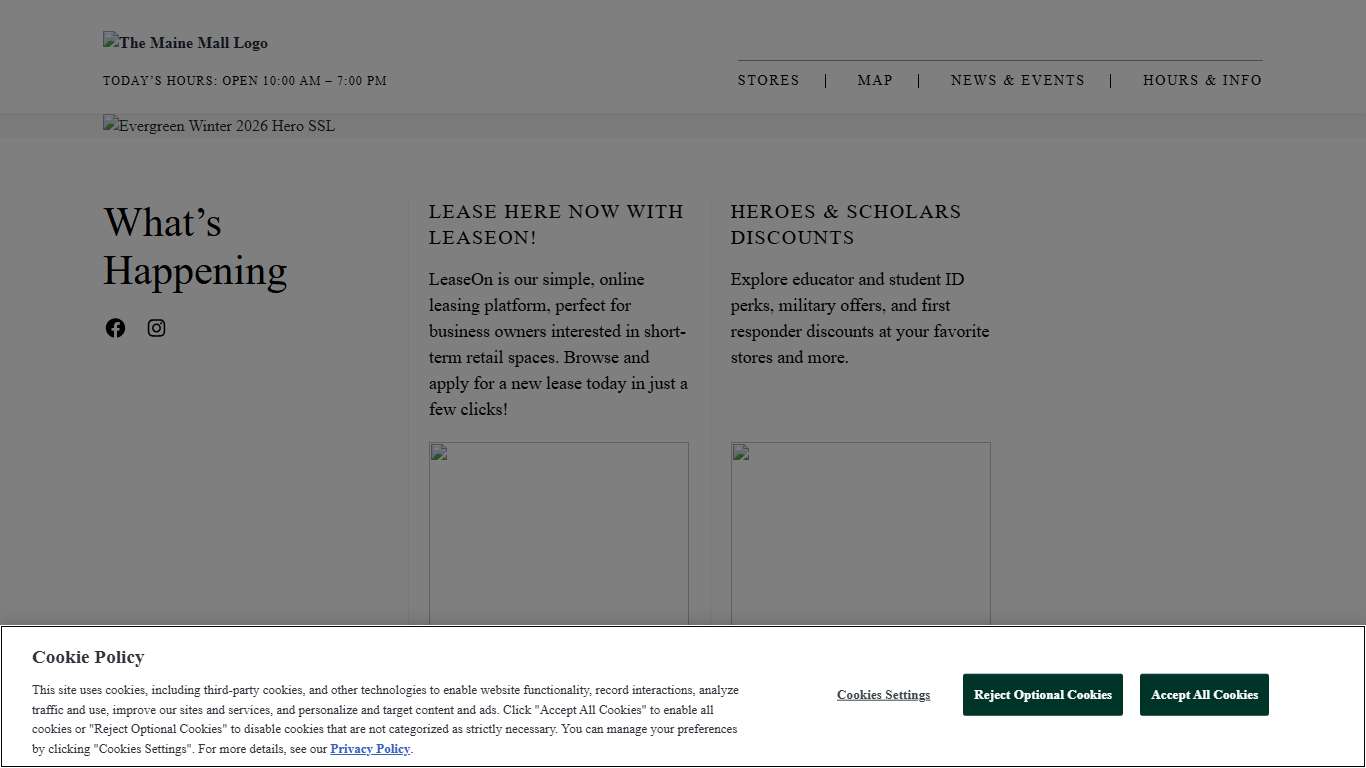The height and width of the screenshot is (768, 1366).
Task: Open the Facebook social icon
Action: click(x=116, y=328)
